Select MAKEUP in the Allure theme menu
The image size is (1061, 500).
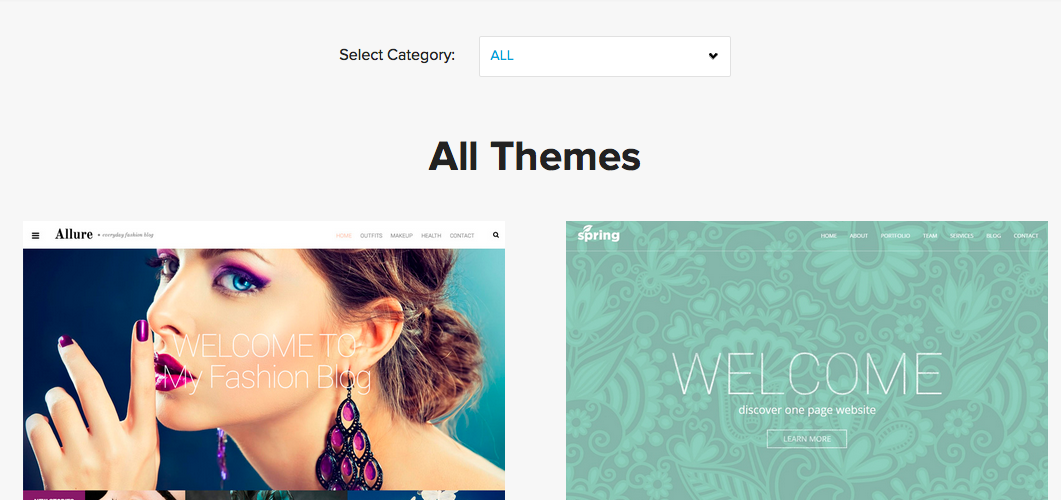pos(401,235)
